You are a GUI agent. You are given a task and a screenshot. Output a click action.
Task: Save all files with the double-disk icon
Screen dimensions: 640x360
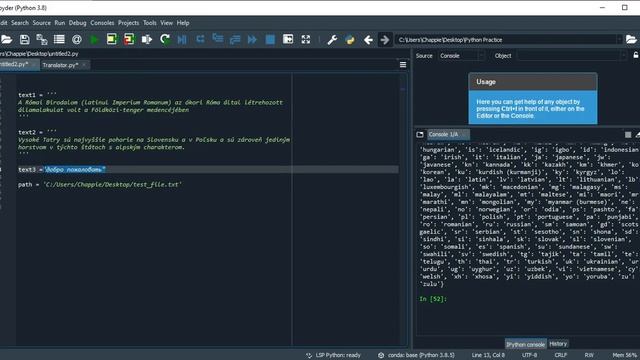[x=42, y=40]
